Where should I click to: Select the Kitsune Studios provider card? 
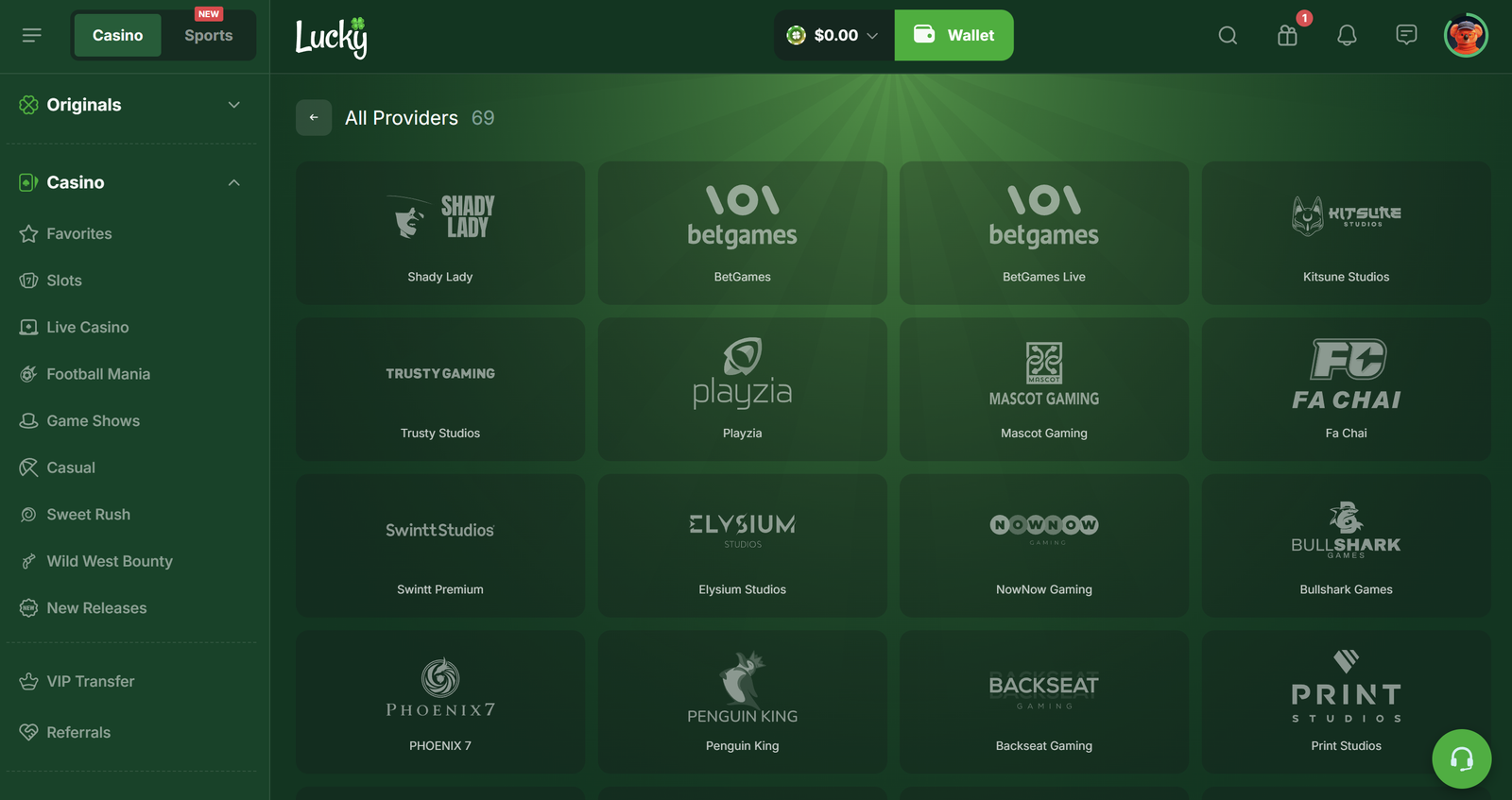pyautogui.click(x=1347, y=232)
